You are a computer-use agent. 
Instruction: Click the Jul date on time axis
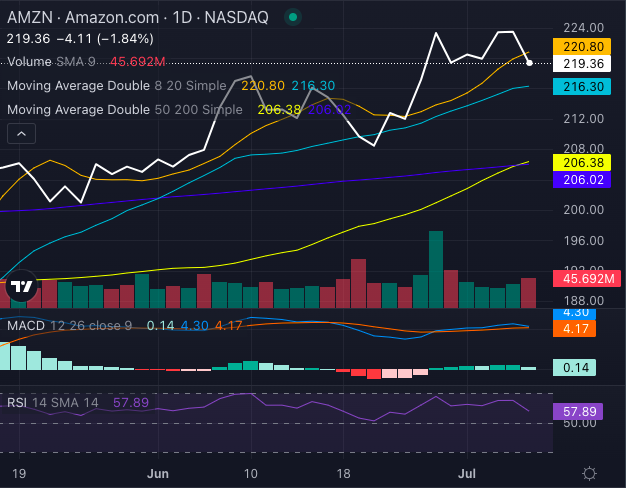[467, 474]
